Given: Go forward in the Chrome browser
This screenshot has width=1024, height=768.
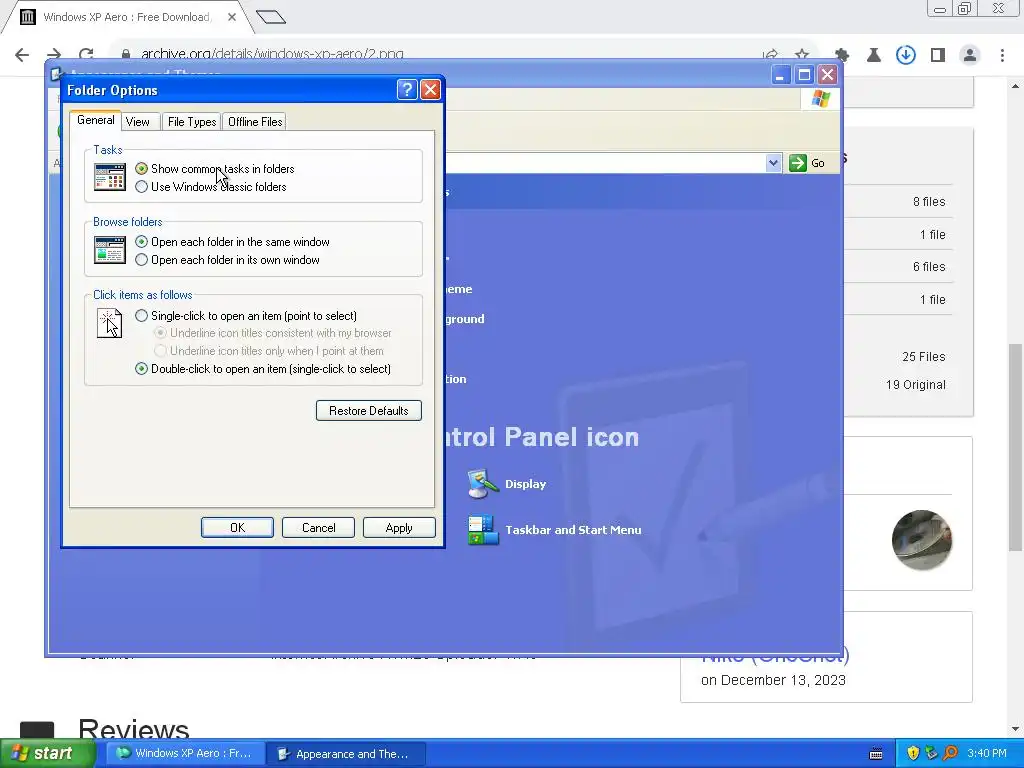Looking at the screenshot, I should (54, 55).
